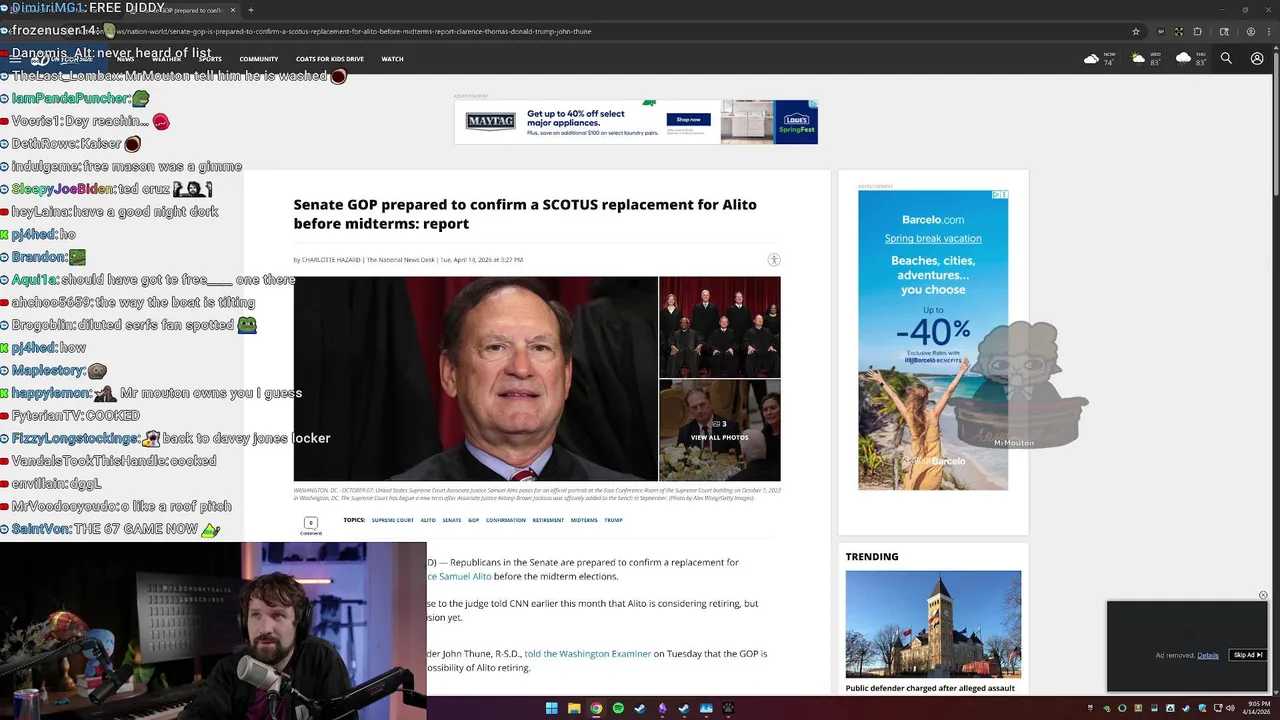Image resolution: width=1280 pixels, height=720 pixels.
Task: Click the Barcelo spring break ad
Action: (933, 340)
